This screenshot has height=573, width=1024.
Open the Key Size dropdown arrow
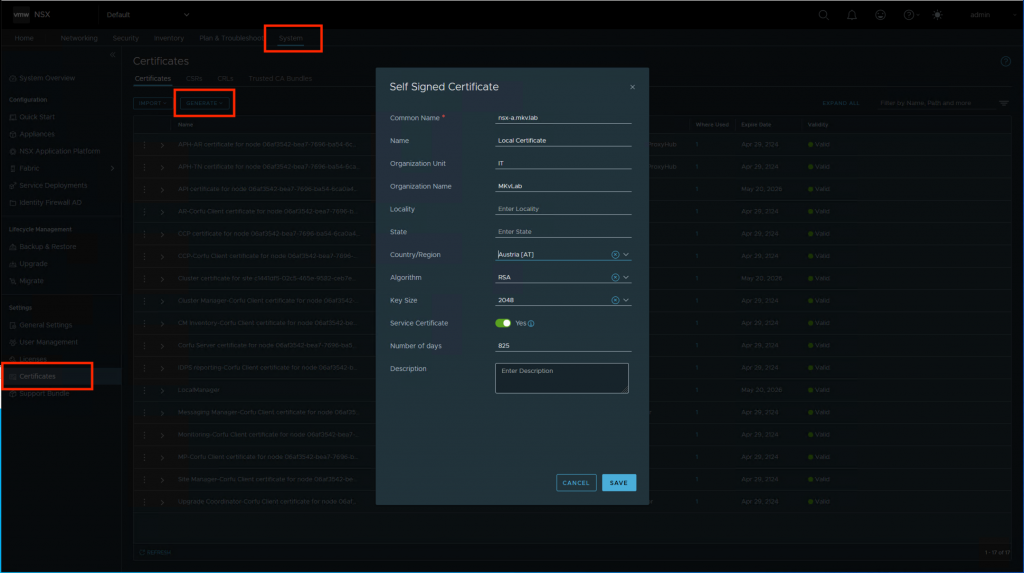[626, 300]
